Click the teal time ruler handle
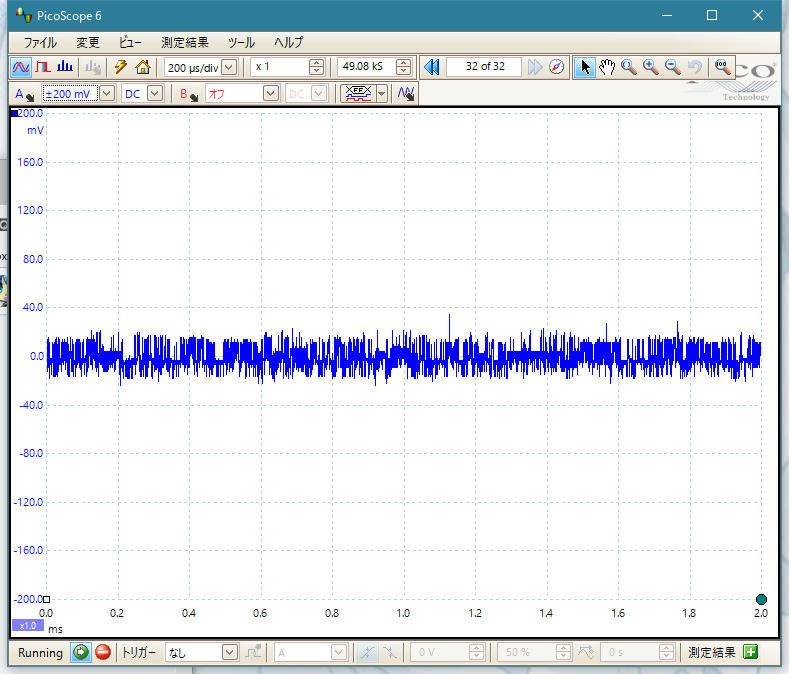The width and height of the screenshot is (789, 674). tap(761, 600)
